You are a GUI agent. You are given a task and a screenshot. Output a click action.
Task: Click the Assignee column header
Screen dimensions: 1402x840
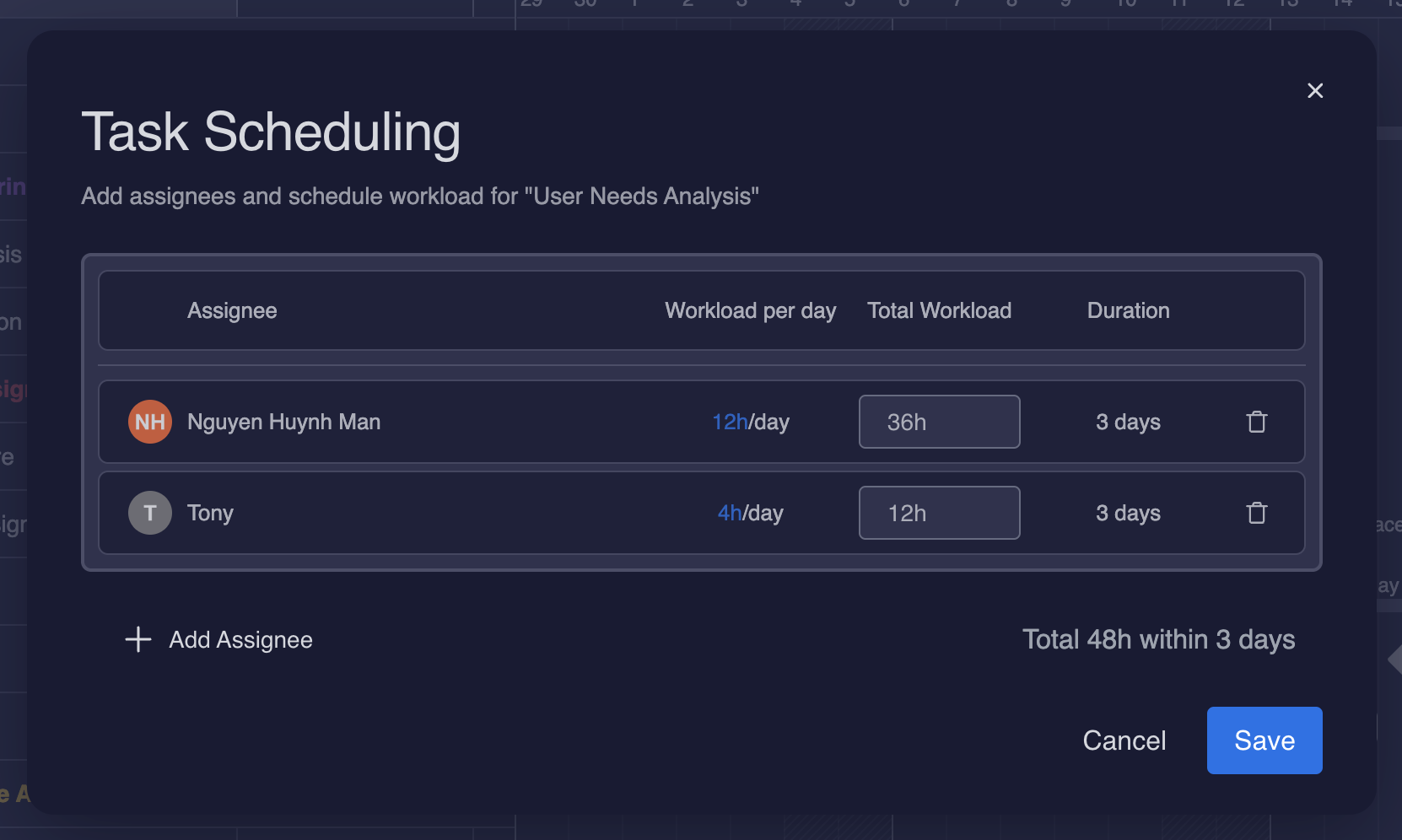point(232,310)
